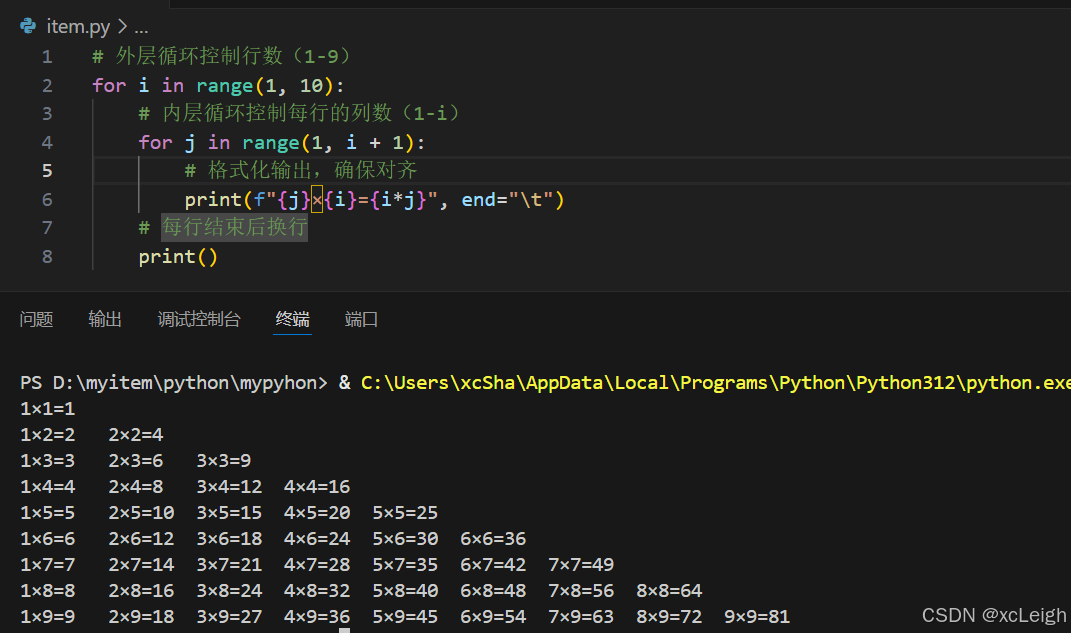Click 'print()' on line 8

tap(178, 257)
